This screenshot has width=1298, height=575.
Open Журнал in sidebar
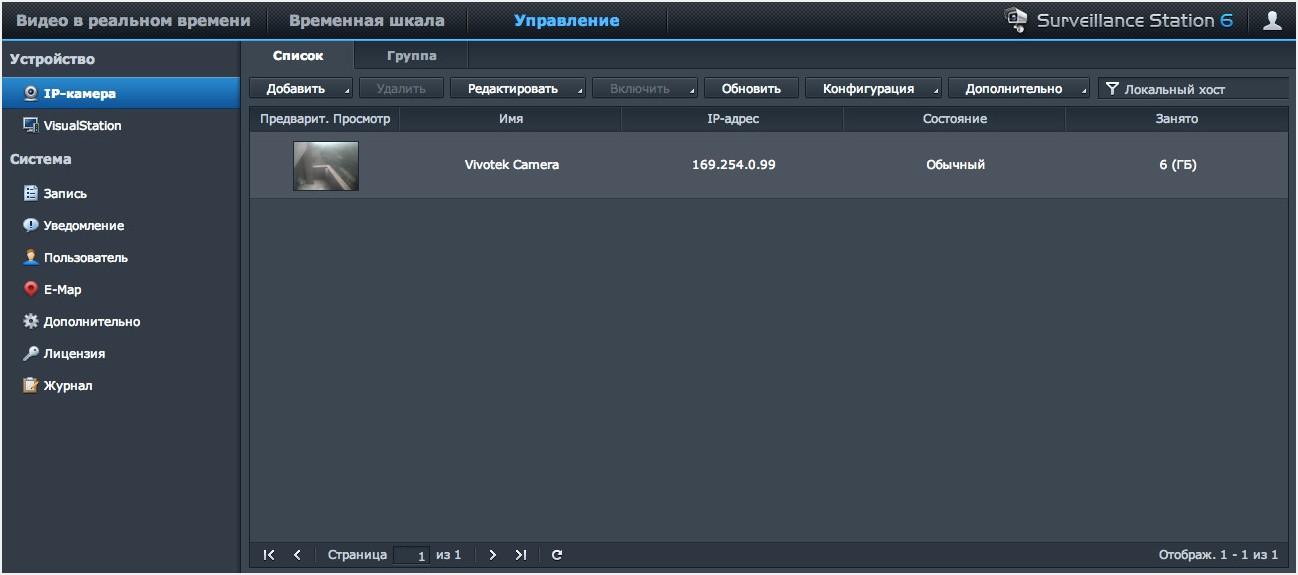120,385
